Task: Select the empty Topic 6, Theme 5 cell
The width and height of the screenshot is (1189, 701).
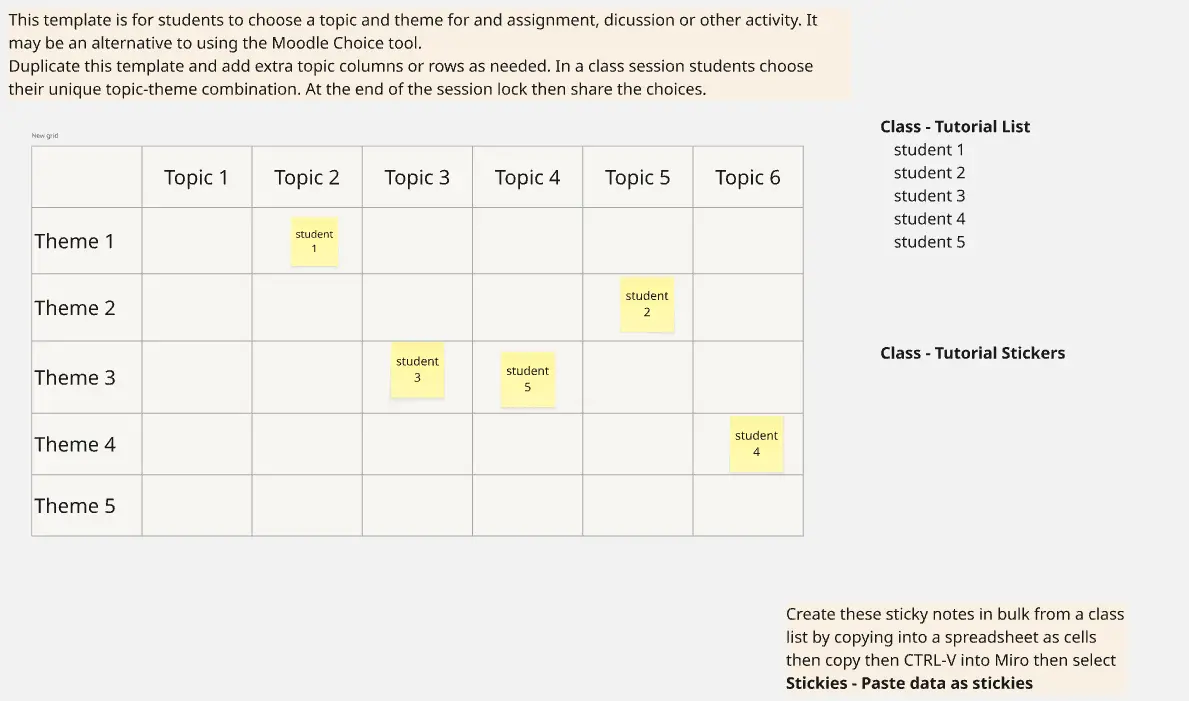Action: click(x=748, y=506)
